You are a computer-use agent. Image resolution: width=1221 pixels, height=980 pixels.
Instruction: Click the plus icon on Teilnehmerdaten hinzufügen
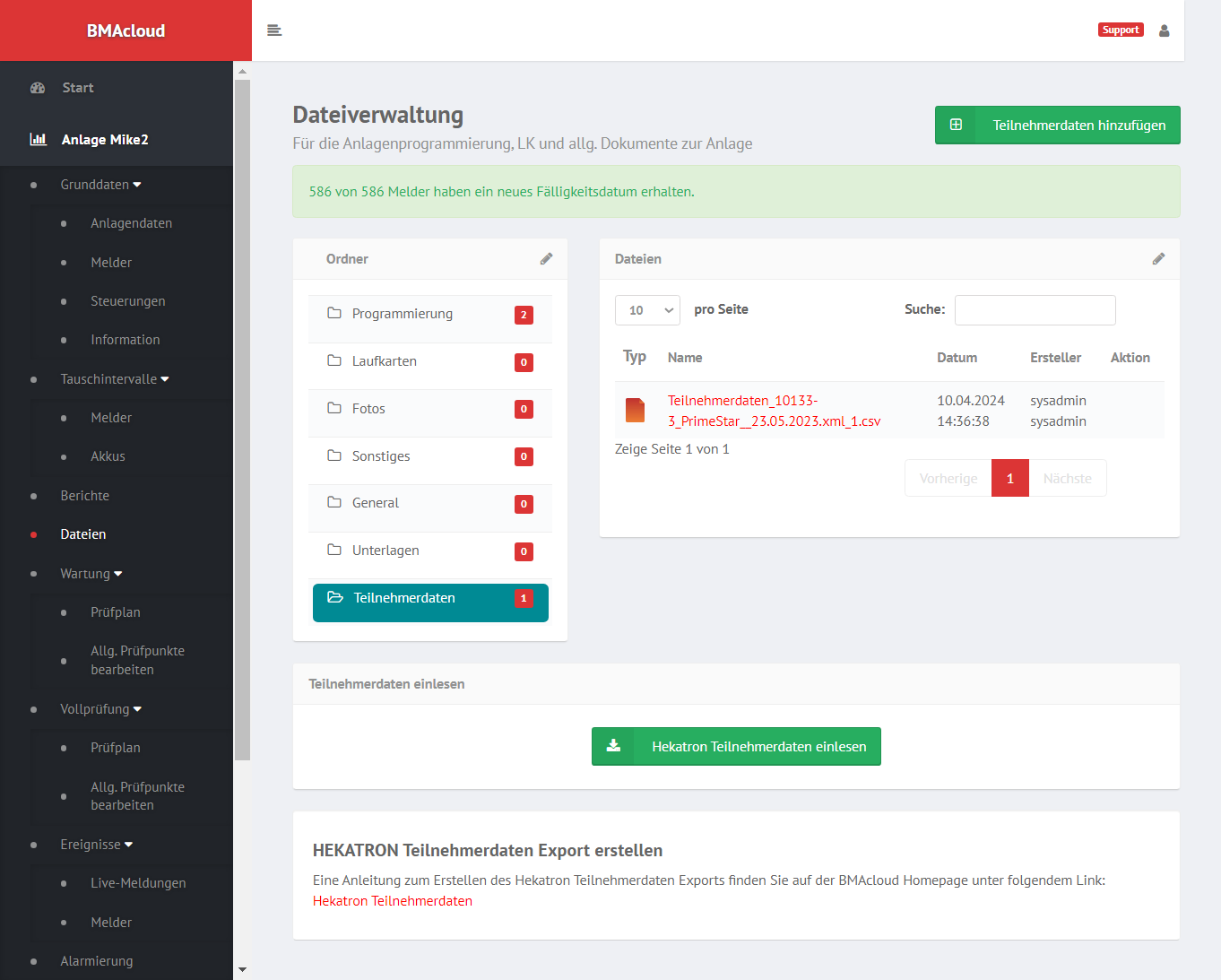(957, 125)
